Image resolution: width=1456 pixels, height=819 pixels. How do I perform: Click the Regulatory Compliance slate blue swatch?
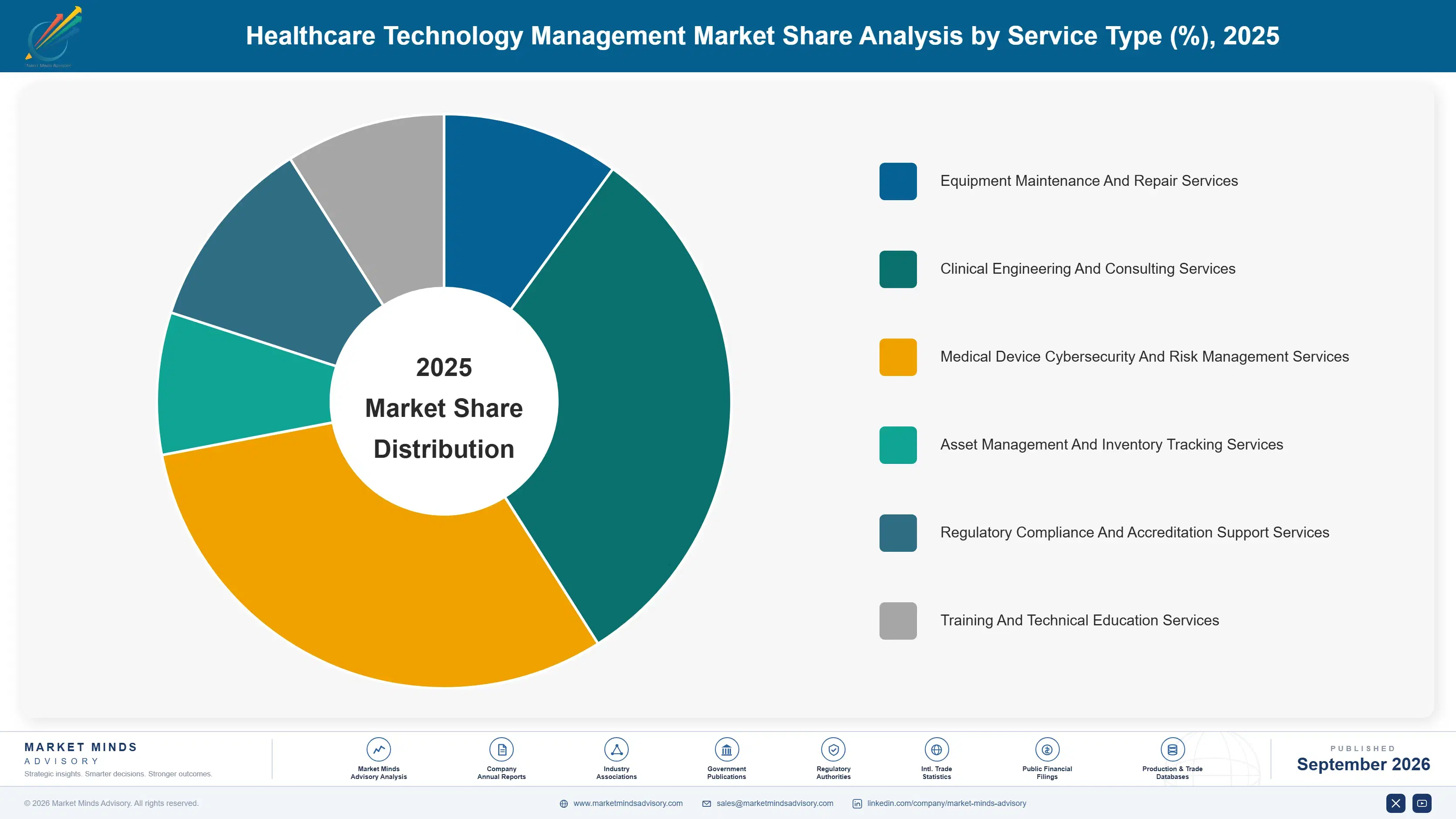coord(897,533)
